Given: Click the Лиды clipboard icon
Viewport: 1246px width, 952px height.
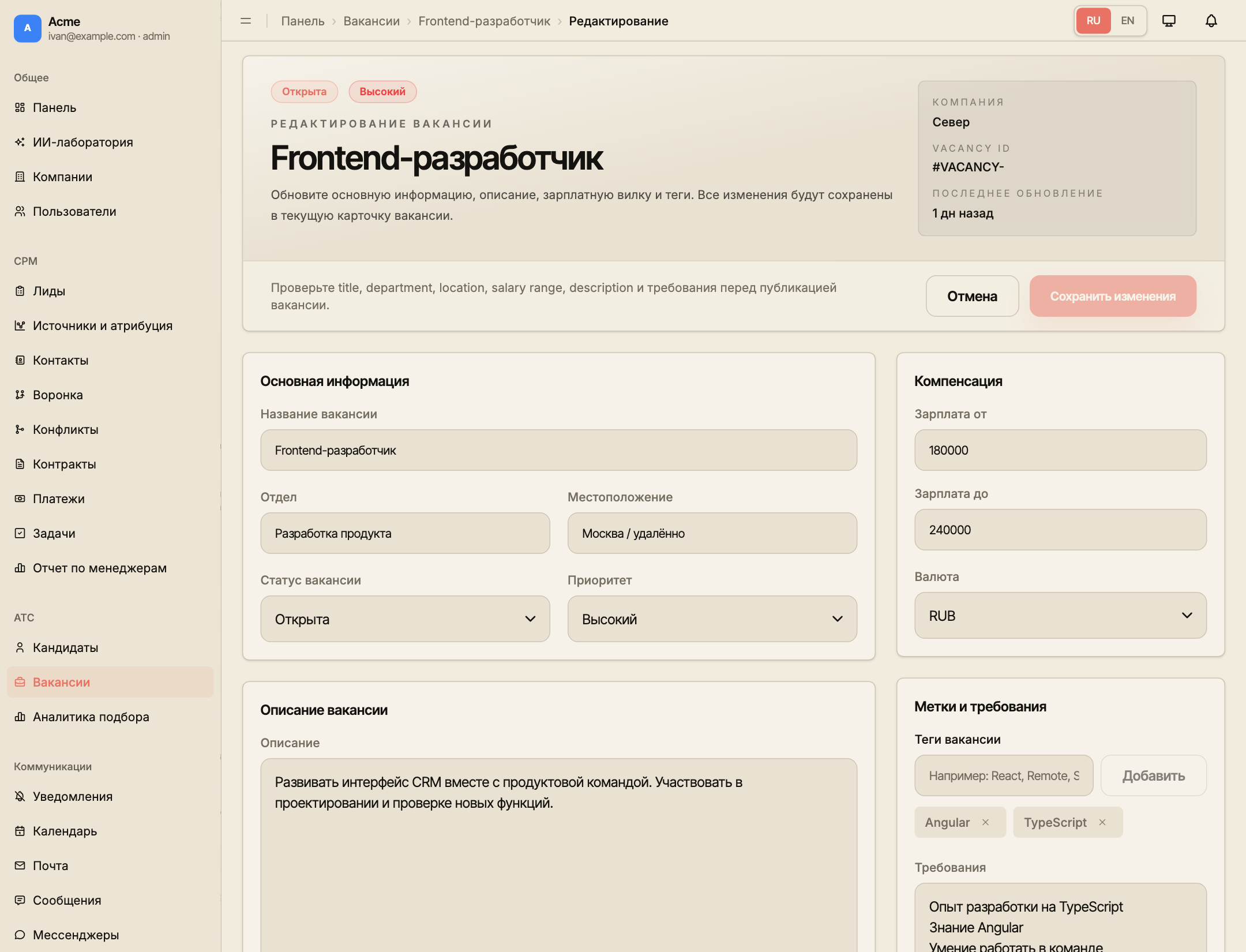Looking at the screenshot, I should [20, 291].
